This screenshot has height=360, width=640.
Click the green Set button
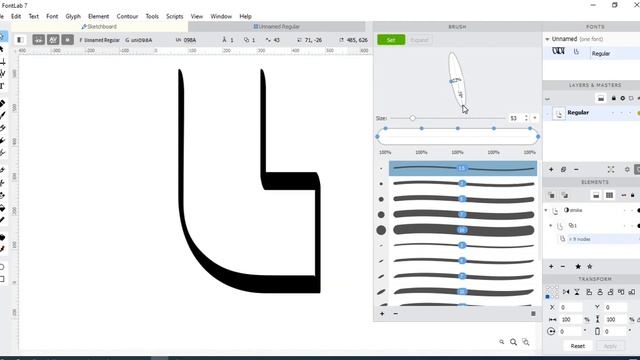click(x=391, y=40)
